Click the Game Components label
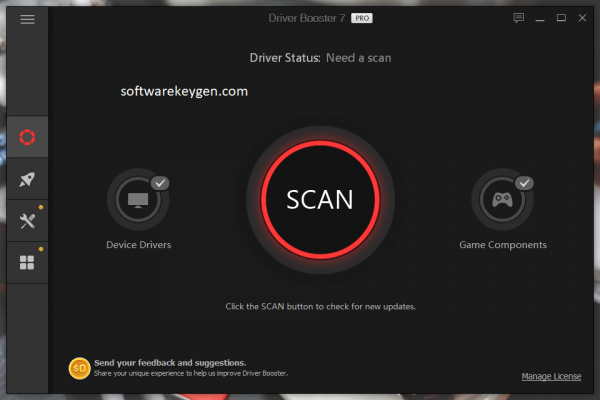The width and height of the screenshot is (600, 400). pos(503,245)
